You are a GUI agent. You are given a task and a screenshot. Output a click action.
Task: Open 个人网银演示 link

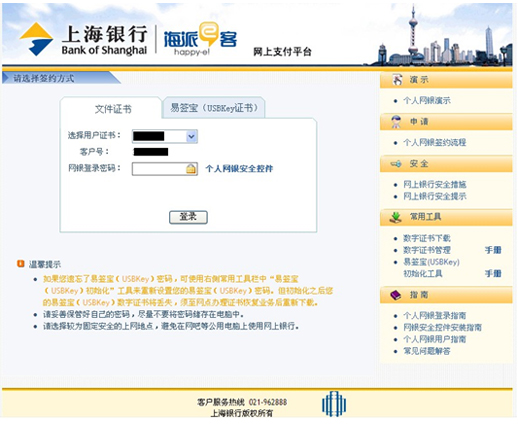tap(427, 100)
